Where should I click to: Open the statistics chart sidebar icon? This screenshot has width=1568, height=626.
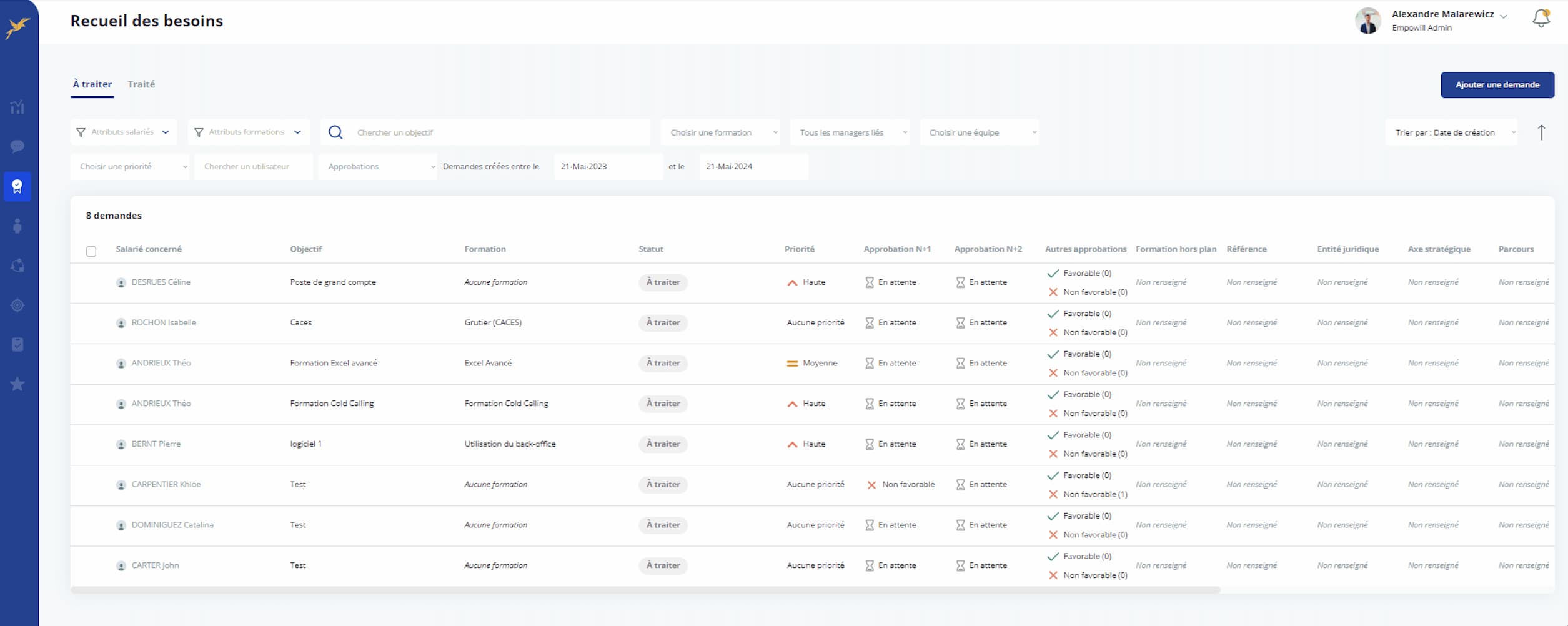tap(17, 107)
